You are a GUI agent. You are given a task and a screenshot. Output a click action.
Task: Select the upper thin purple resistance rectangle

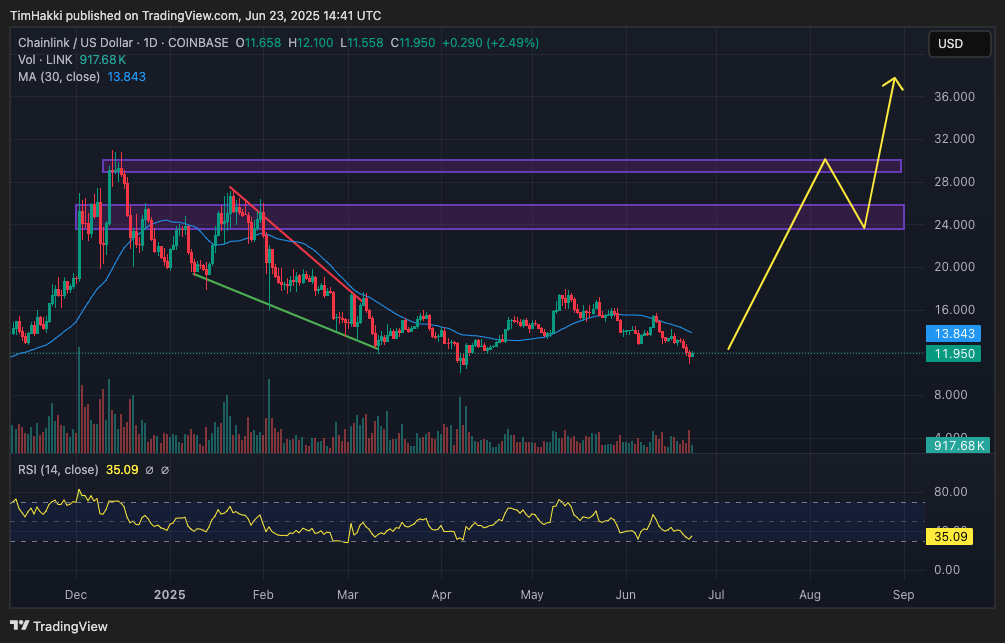tap(500, 166)
